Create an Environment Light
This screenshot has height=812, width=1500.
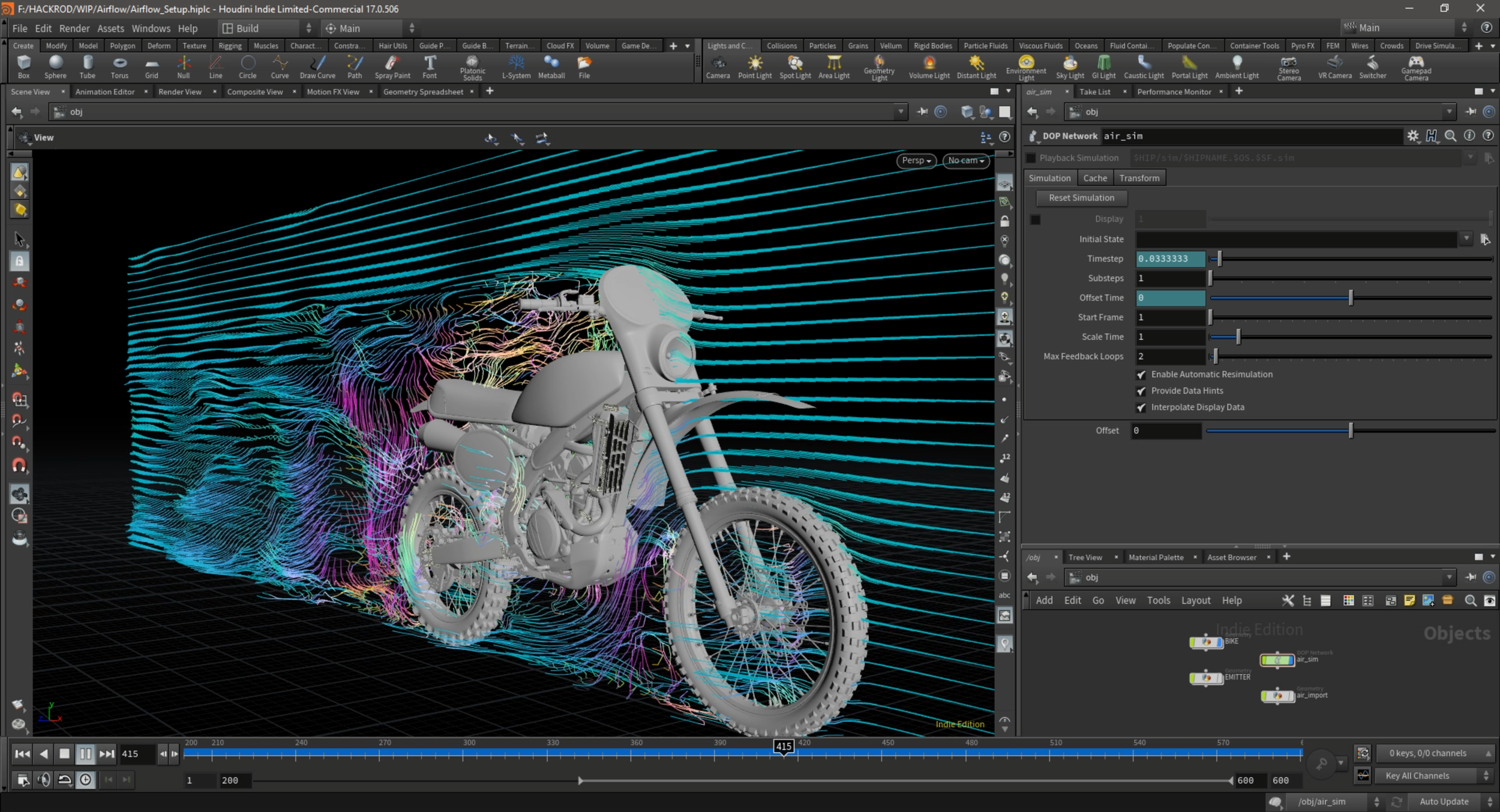[1026, 66]
